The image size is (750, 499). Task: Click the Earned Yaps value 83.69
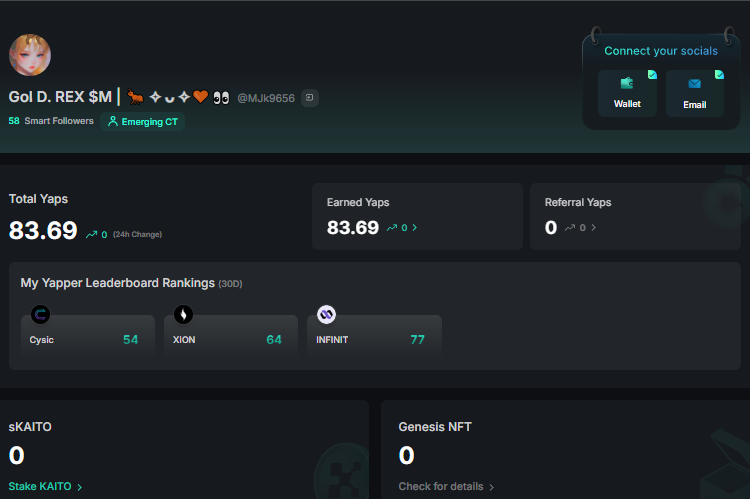tap(353, 228)
